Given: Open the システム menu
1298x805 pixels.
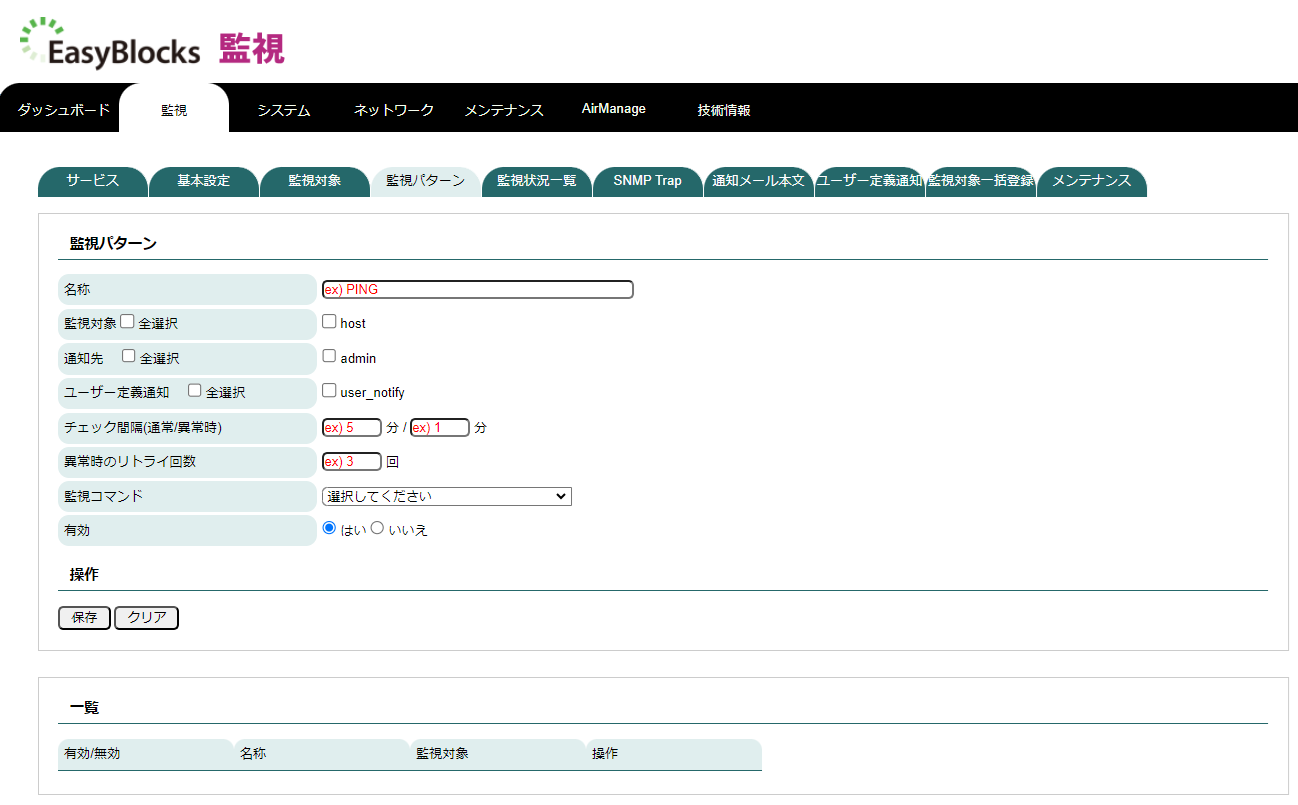Looking at the screenshot, I should pos(283,110).
